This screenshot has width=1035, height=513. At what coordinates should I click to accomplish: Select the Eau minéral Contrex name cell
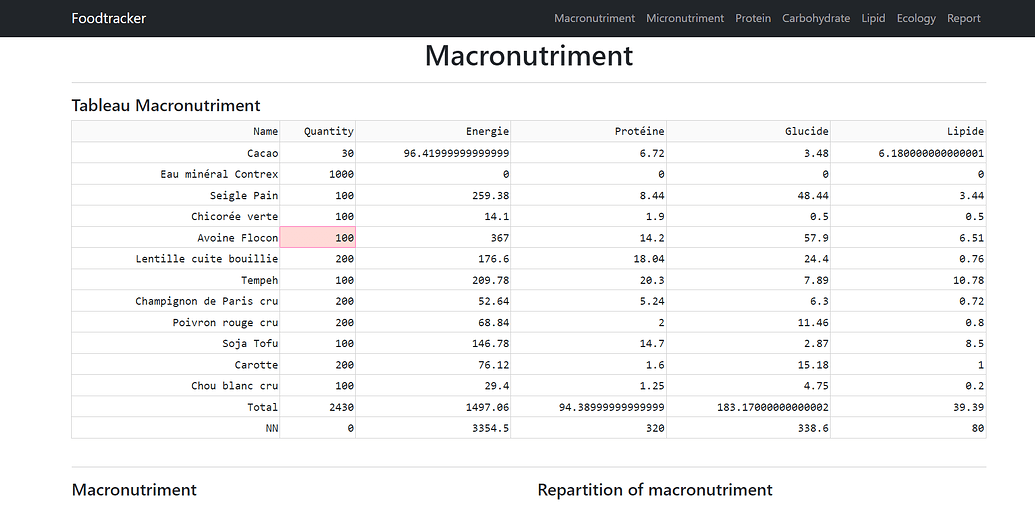176,174
